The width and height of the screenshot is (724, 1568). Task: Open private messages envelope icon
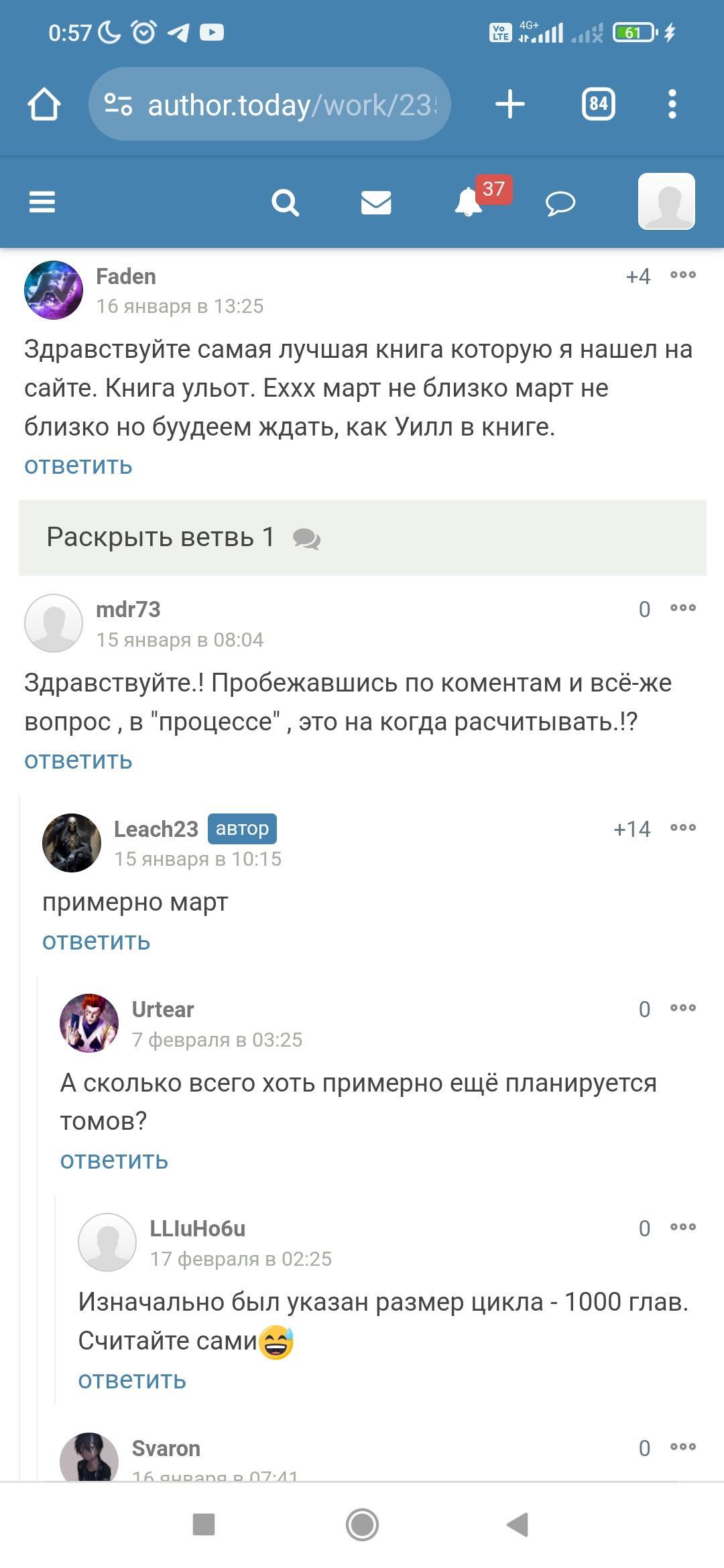(x=376, y=202)
